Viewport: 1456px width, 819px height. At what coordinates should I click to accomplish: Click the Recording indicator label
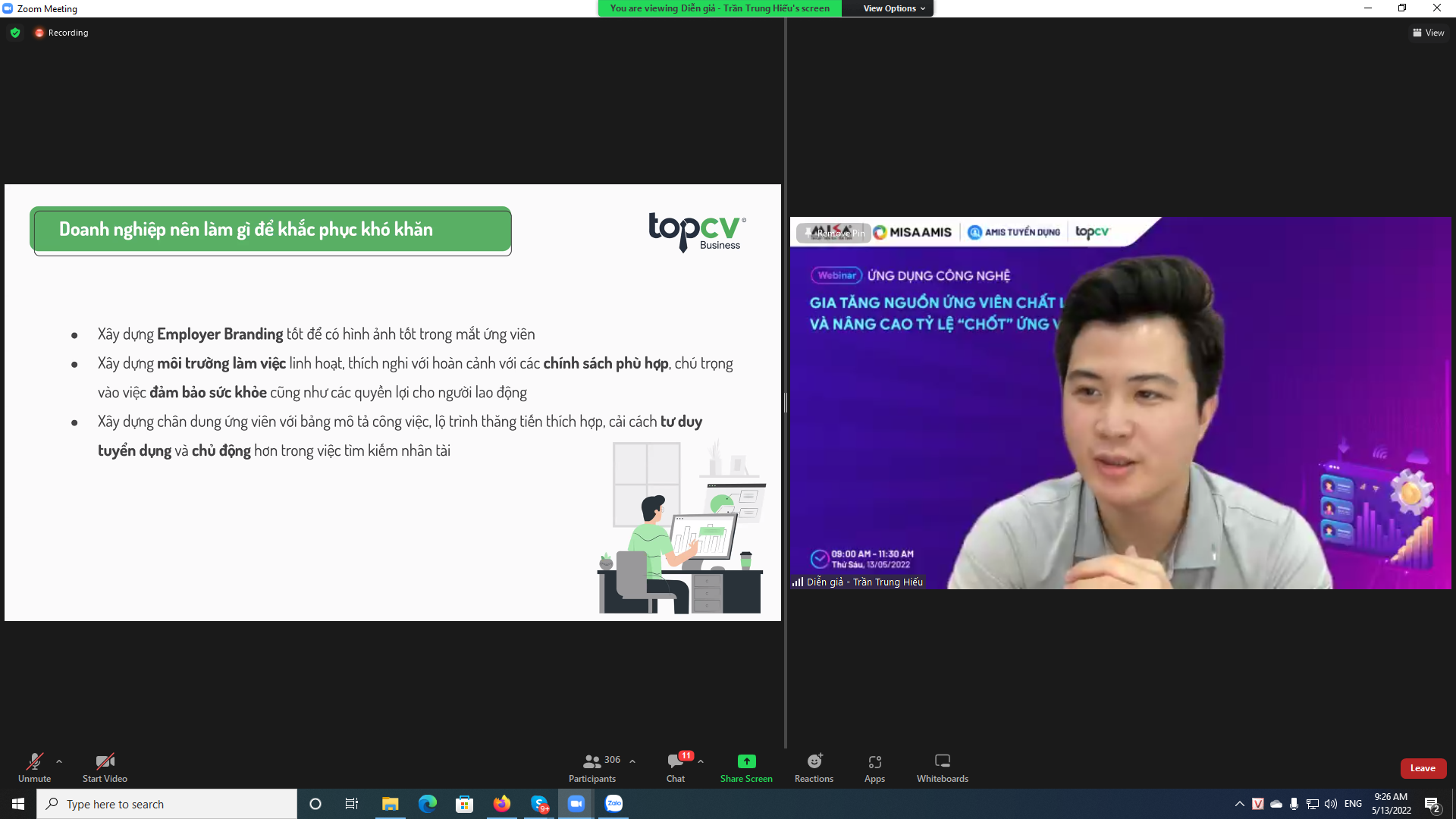pyautogui.click(x=67, y=33)
